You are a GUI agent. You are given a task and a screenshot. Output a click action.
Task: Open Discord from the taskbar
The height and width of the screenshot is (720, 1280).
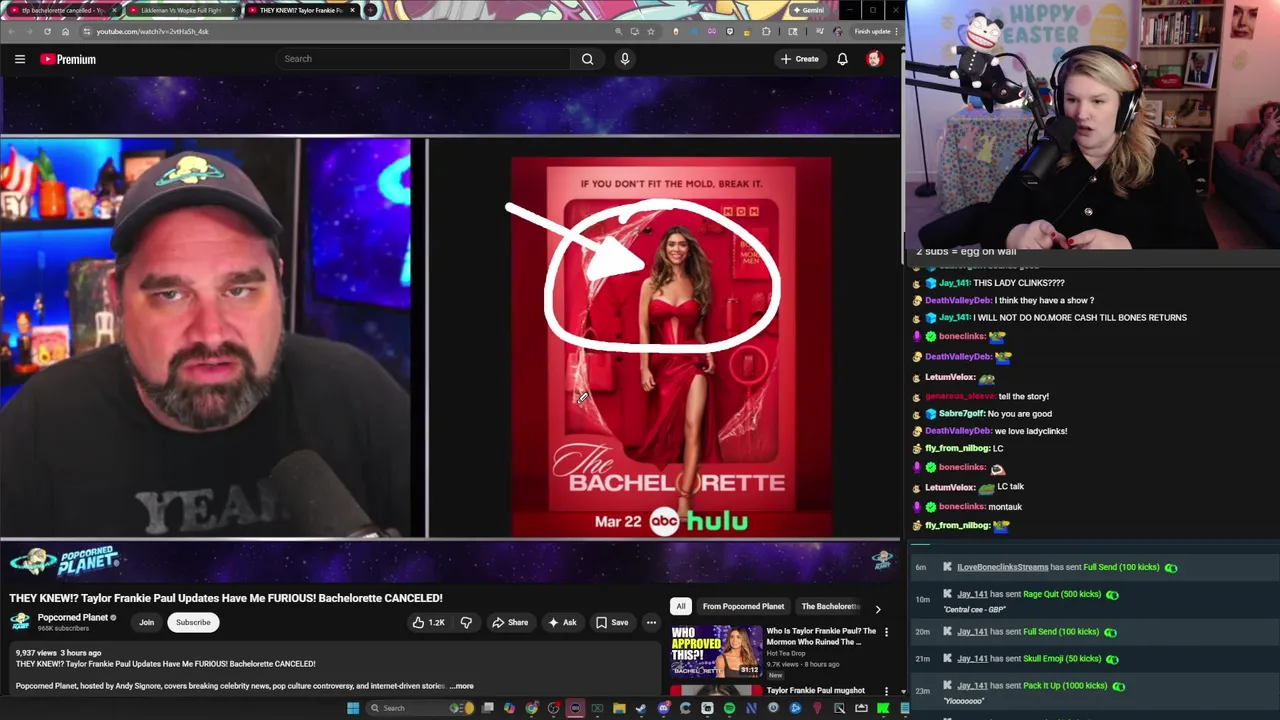pyautogui.click(x=664, y=708)
